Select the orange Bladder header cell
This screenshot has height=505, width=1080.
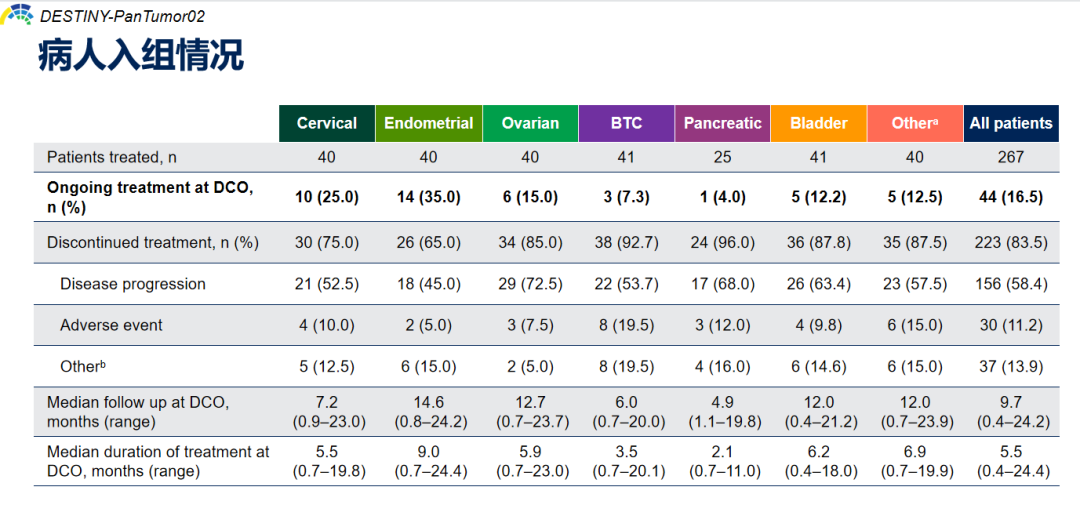pos(818,123)
